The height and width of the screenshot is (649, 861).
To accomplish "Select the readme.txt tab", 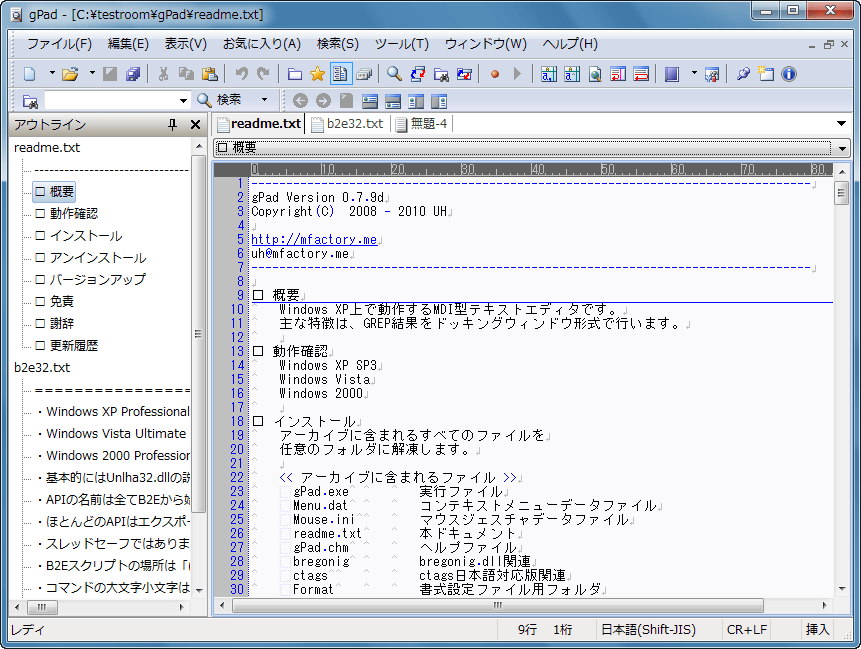I will 259,124.
